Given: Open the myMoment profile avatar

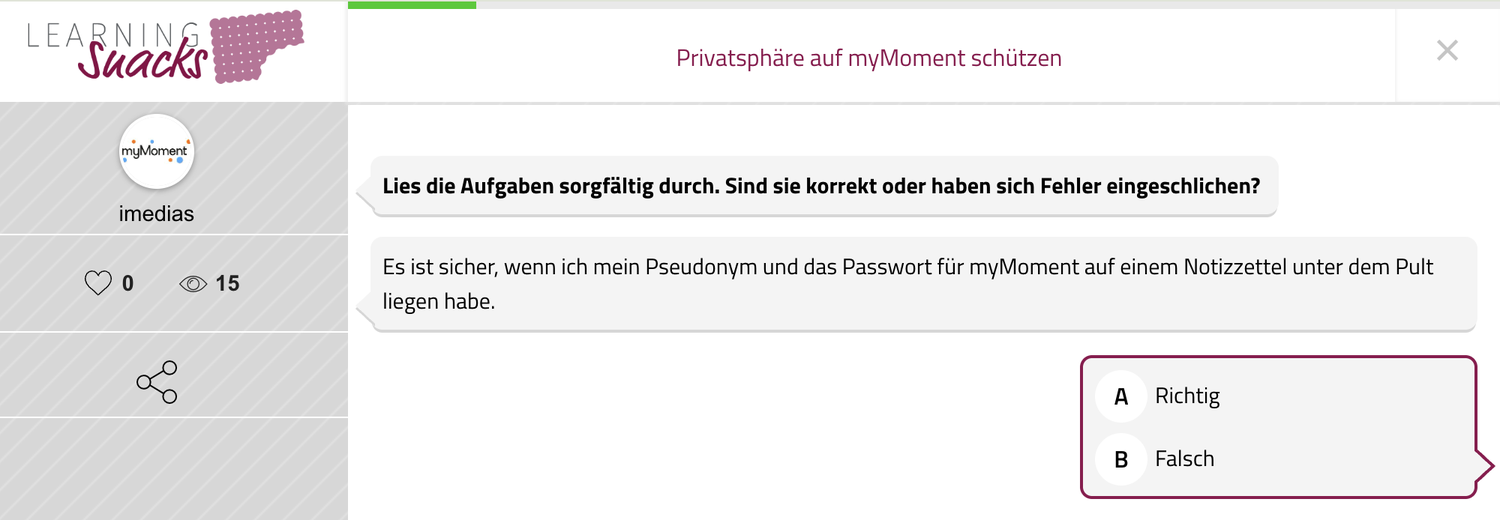Looking at the screenshot, I should pos(157,152).
